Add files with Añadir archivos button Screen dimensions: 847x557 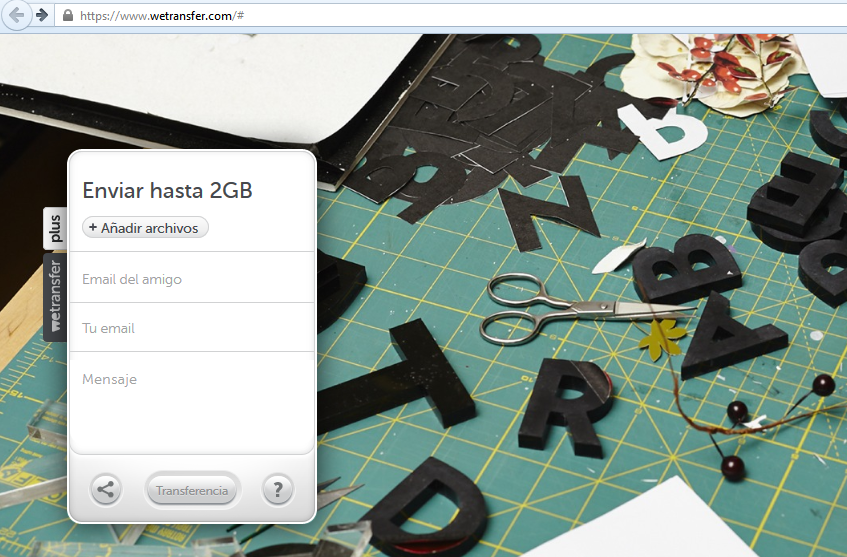[x=145, y=228]
